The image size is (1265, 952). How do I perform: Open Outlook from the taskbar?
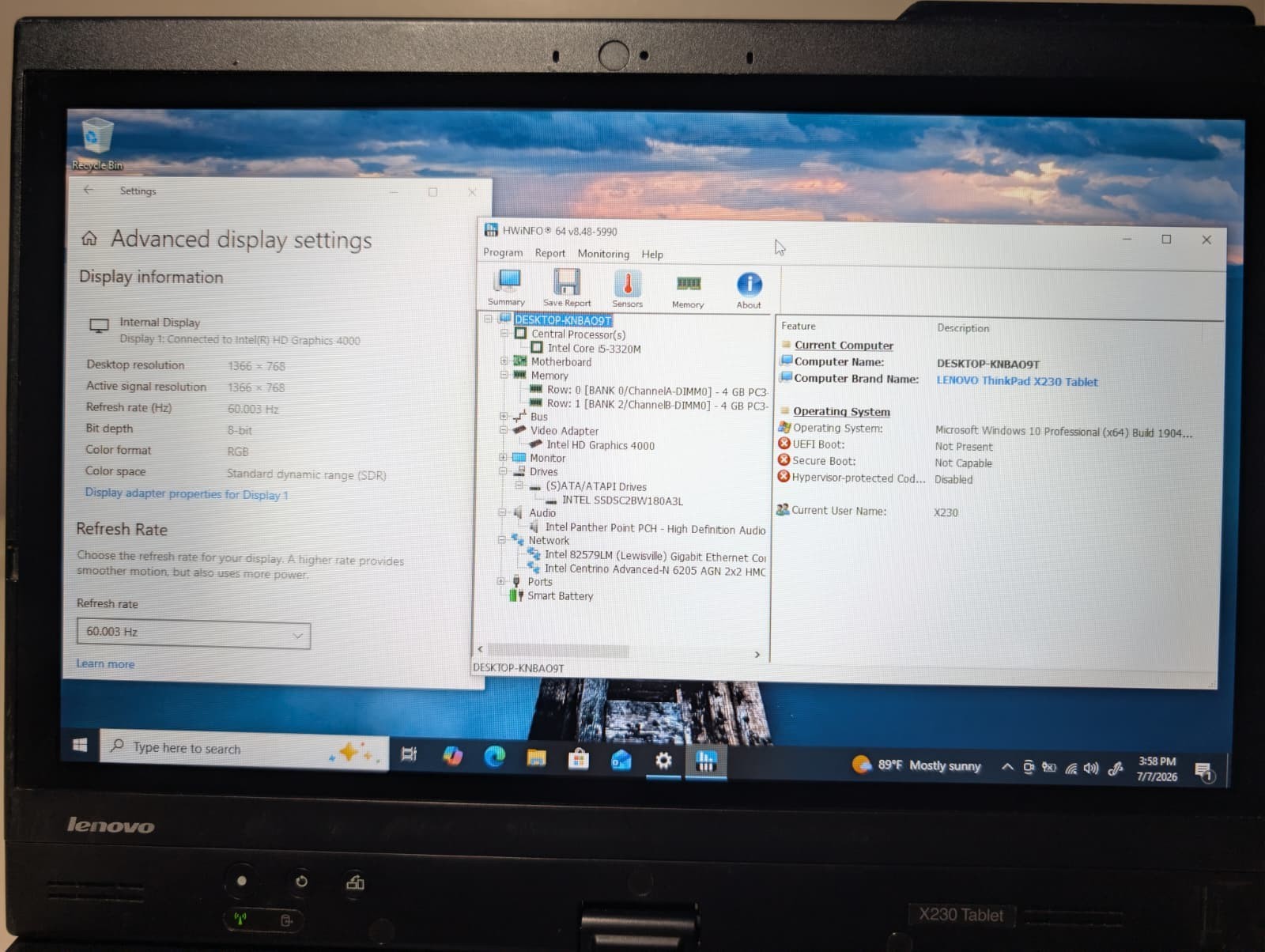pos(621,760)
